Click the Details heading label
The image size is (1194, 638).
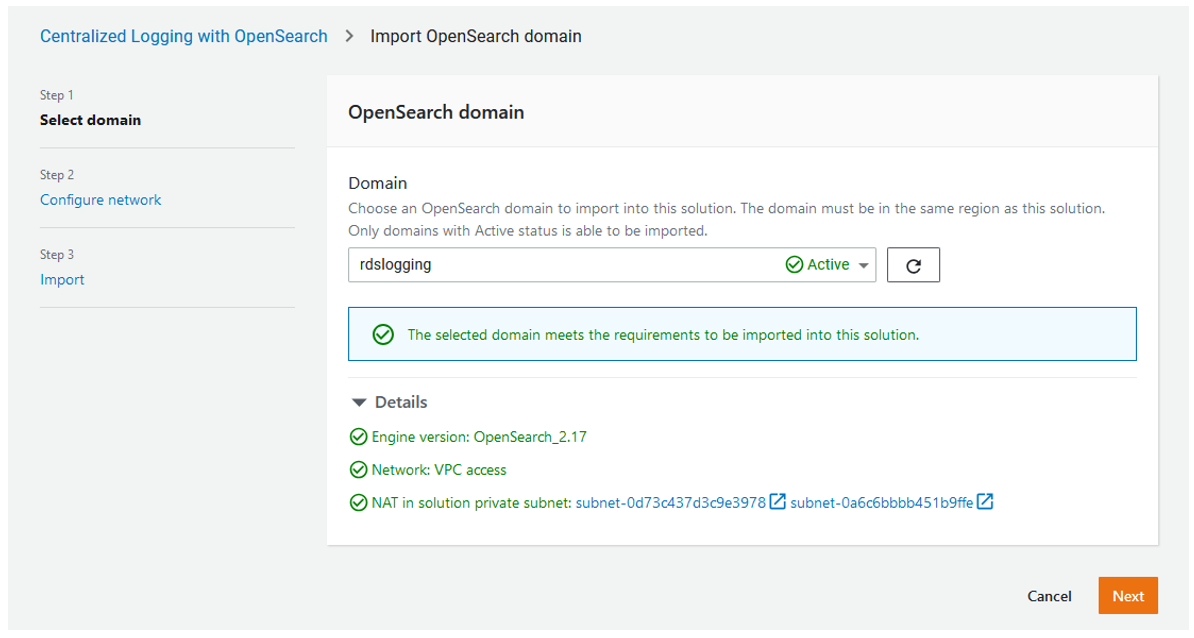pyautogui.click(x=401, y=402)
